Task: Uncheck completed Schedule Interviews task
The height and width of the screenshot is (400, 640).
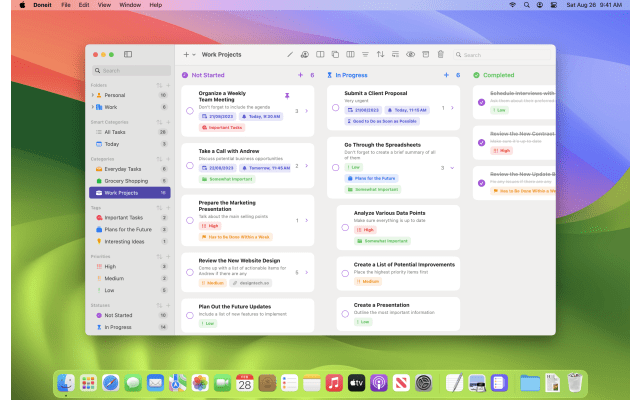Action: tap(482, 102)
